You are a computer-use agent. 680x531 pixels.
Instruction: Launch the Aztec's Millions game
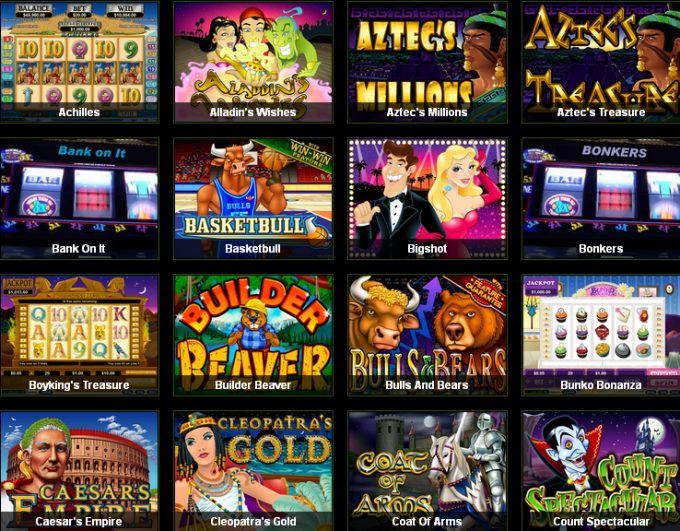tap(427, 62)
